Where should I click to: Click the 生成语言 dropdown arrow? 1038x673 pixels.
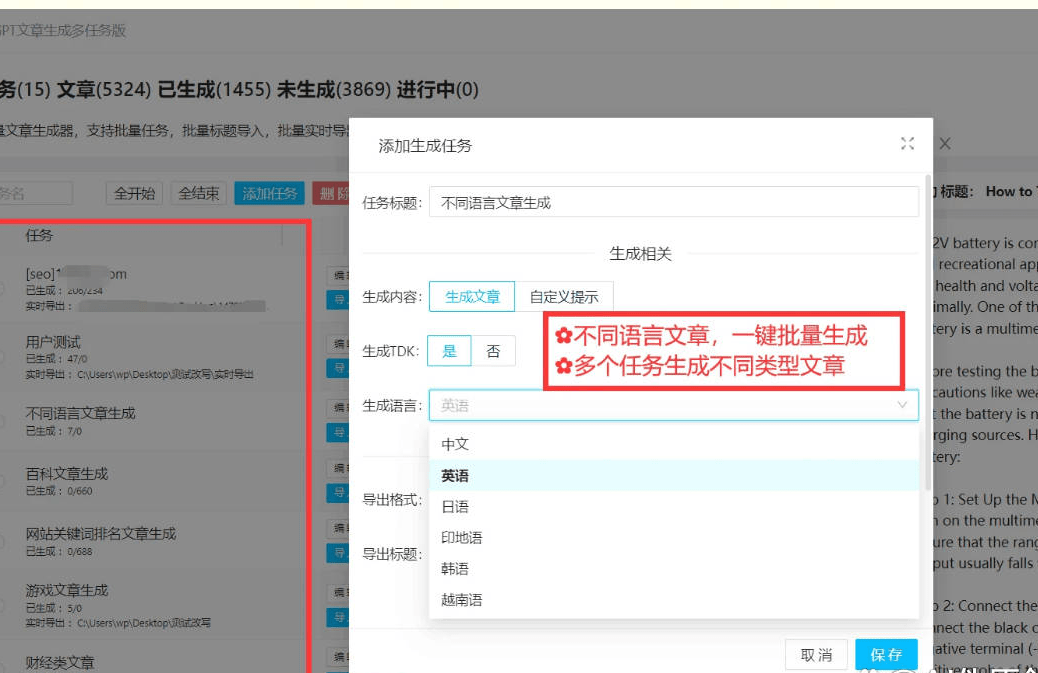(901, 405)
